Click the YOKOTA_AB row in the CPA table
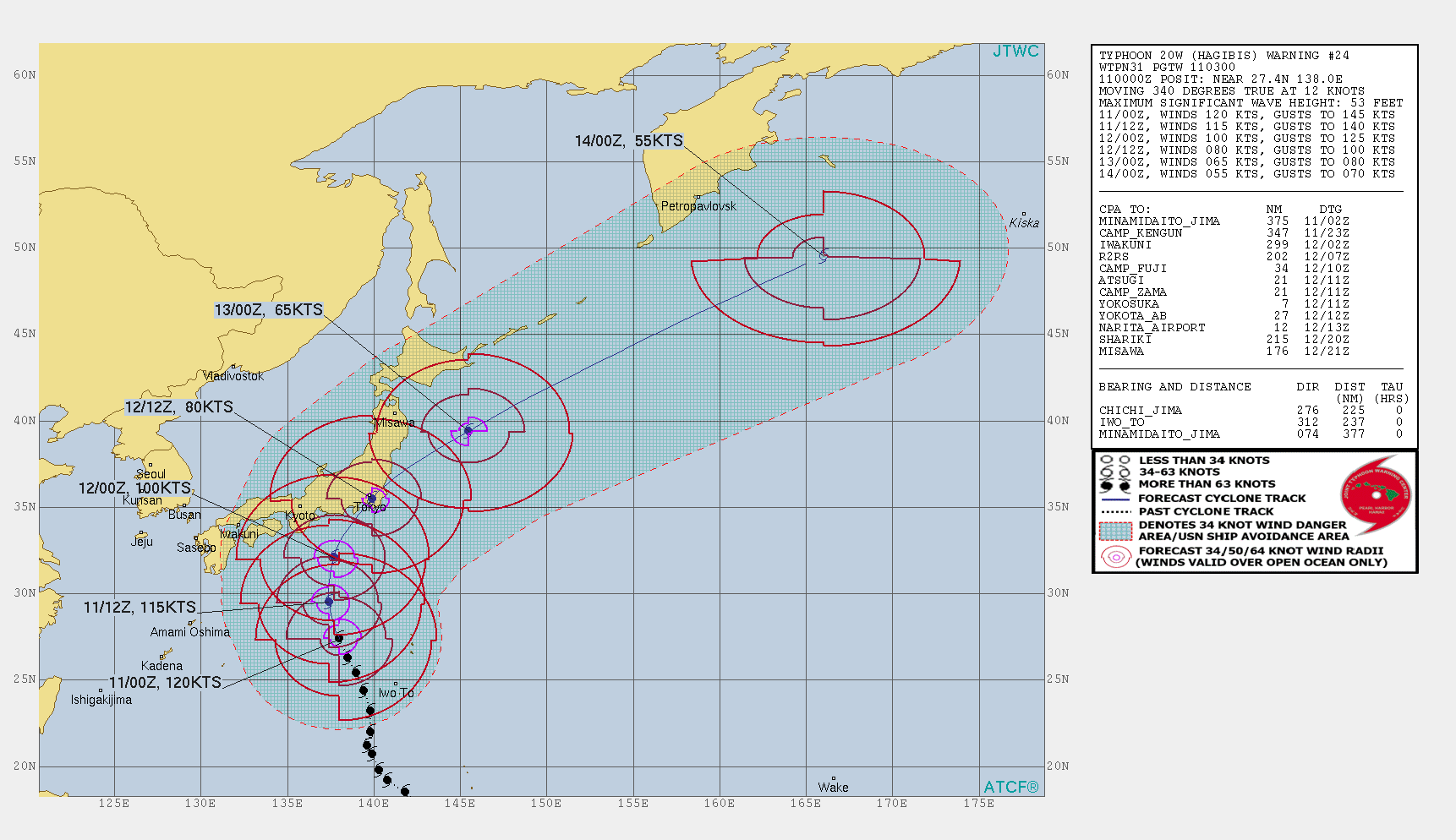Screen dimensions: 1456x840 tap(1223, 316)
